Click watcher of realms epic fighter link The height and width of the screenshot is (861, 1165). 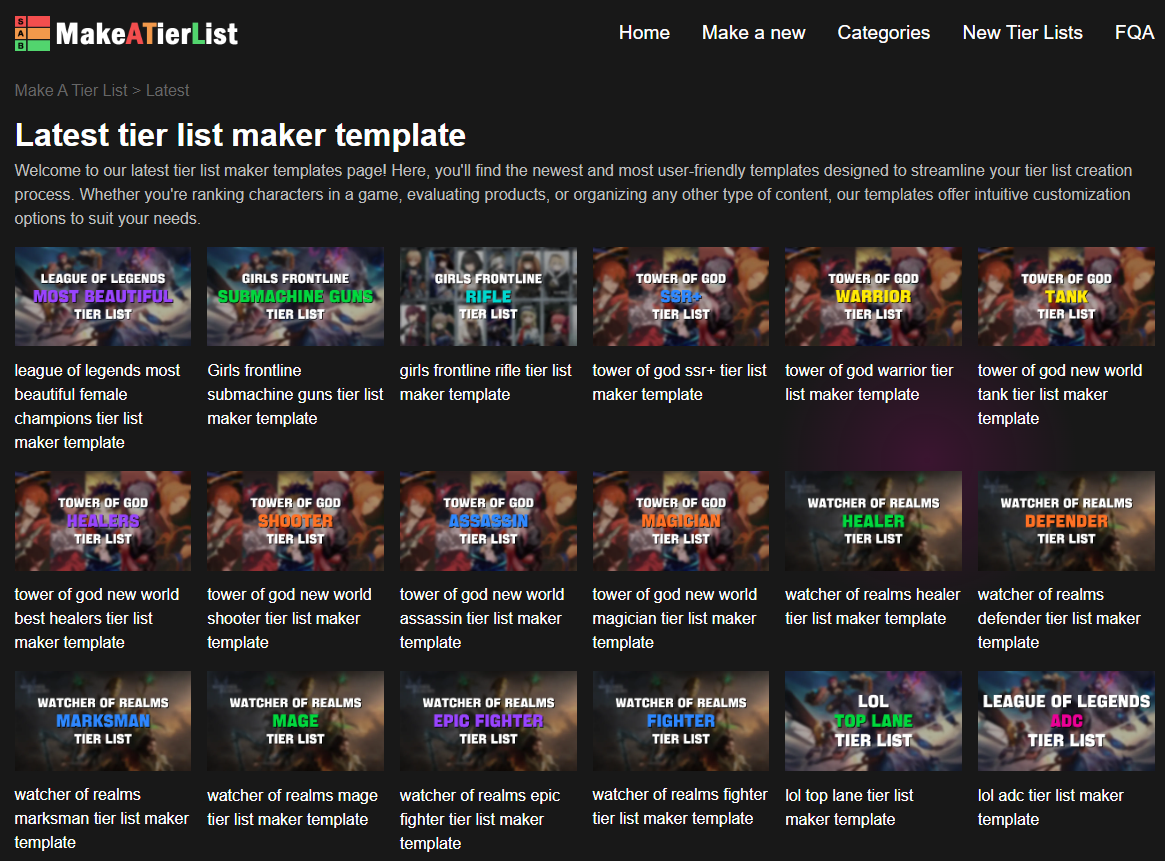(x=480, y=819)
